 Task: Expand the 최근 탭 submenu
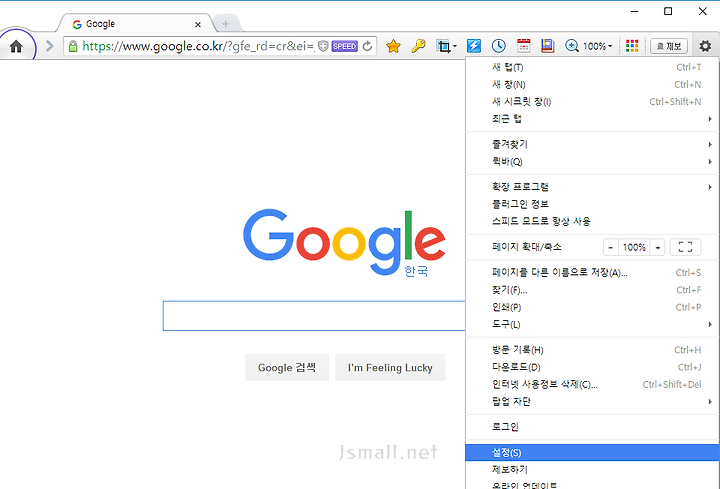592,119
